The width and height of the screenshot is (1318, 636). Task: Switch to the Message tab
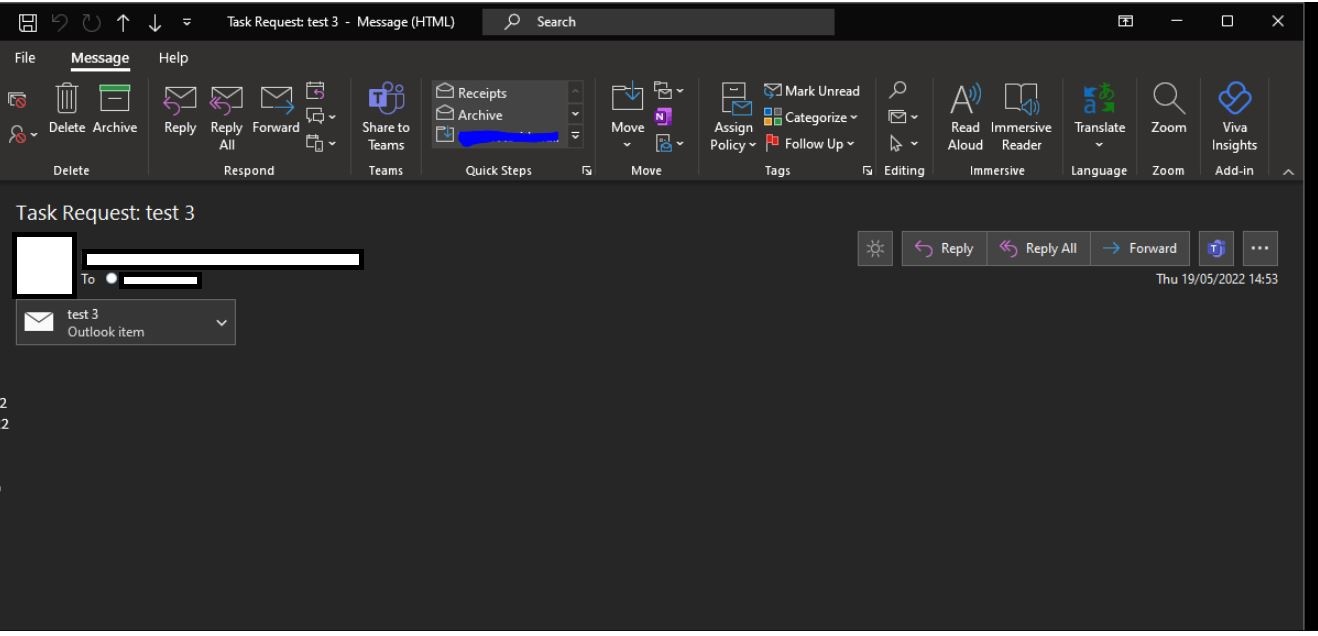tap(100, 58)
